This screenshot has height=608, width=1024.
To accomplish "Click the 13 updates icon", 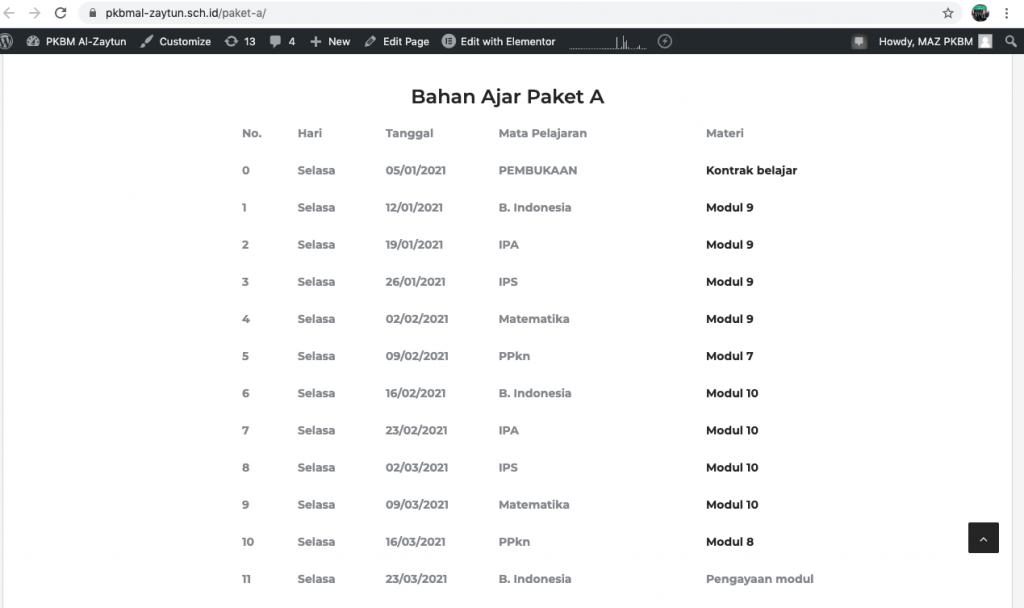I will 240,41.
